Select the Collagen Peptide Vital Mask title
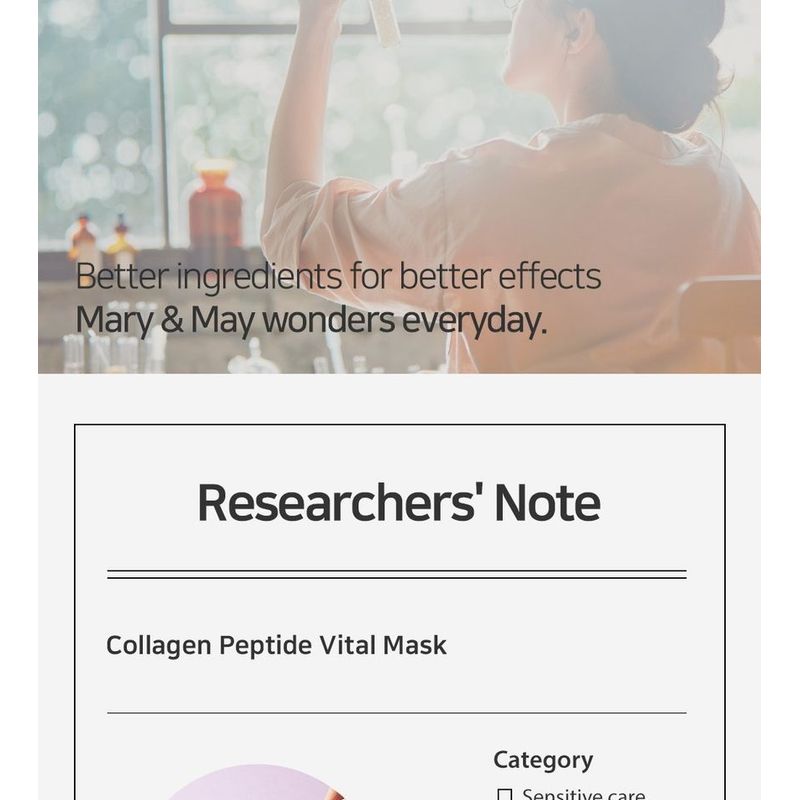Viewport: 800px width, 800px height. pos(276,645)
